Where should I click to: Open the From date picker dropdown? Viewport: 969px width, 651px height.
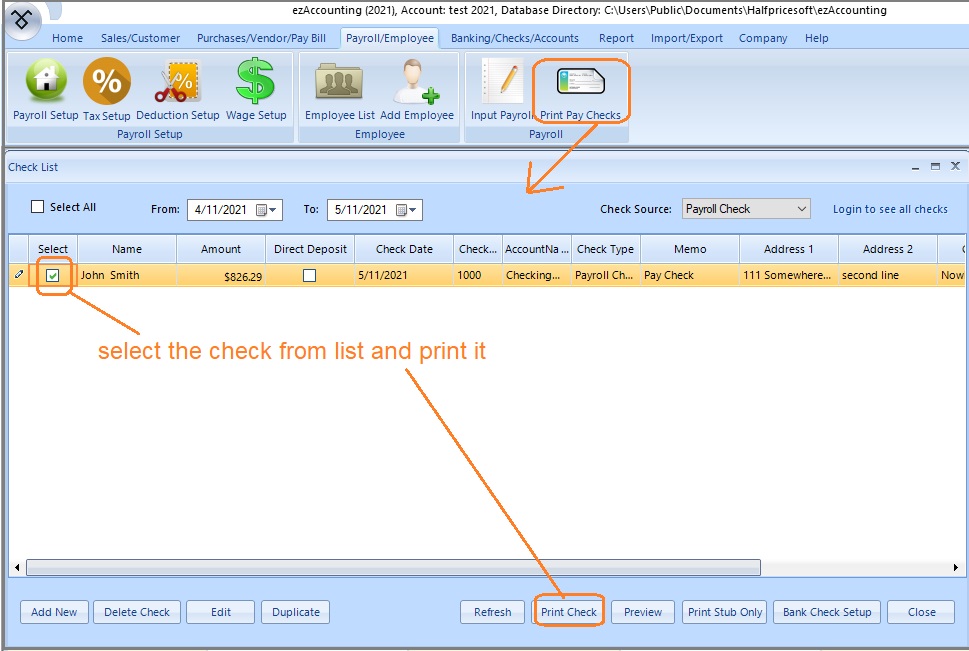pyautogui.click(x=269, y=210)
